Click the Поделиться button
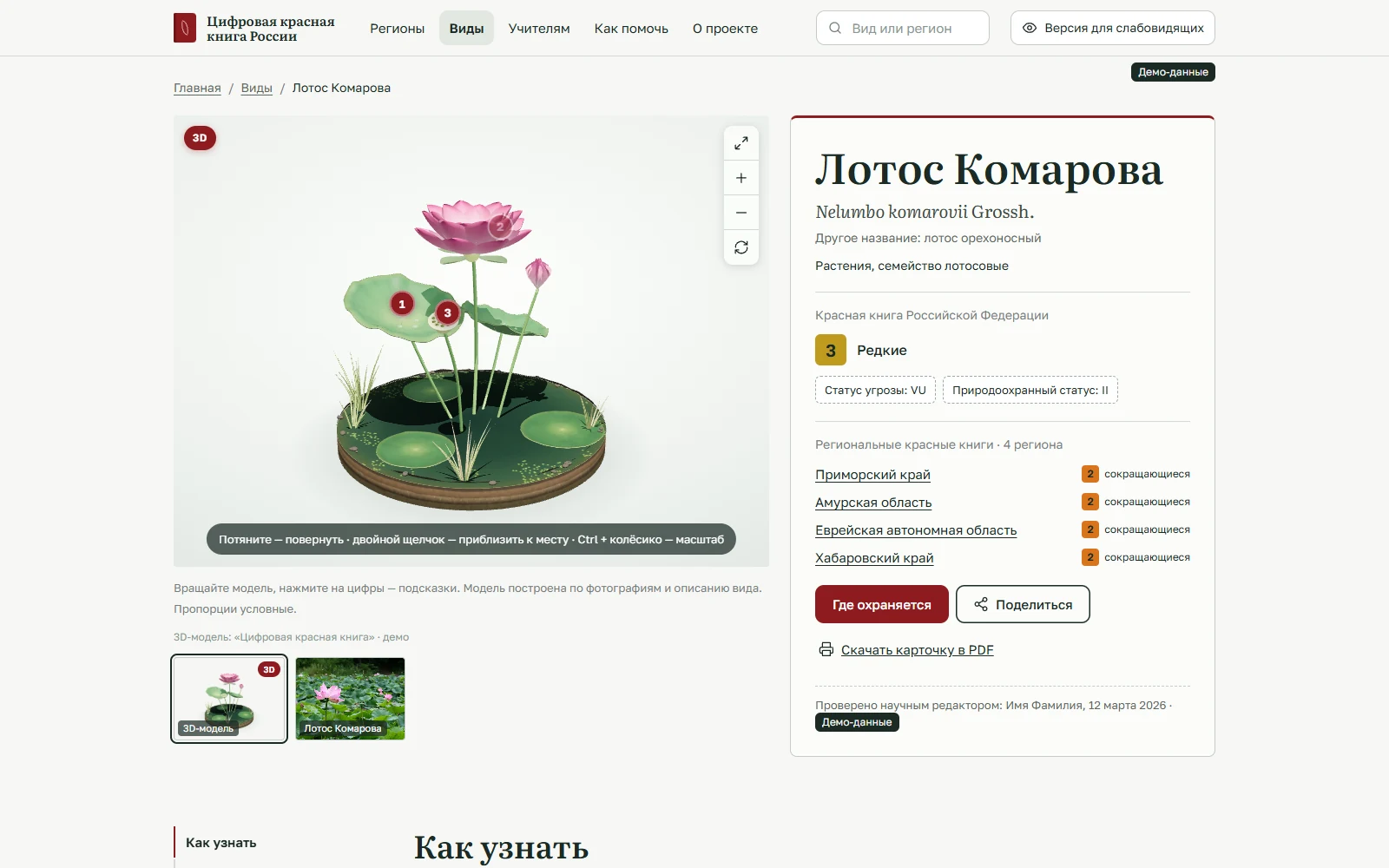 coord(1023,604)
